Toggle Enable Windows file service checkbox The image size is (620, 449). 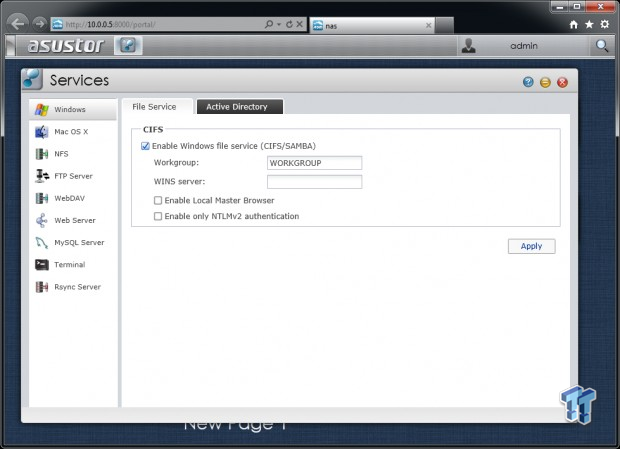[x=145, y=146]
